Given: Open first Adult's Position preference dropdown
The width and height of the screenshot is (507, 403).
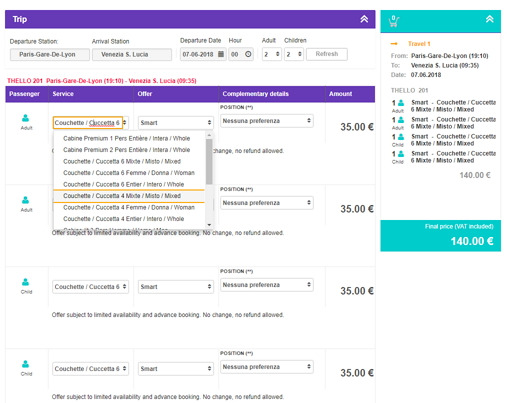Looking at the screenshot, I should (x=267, y=121).
